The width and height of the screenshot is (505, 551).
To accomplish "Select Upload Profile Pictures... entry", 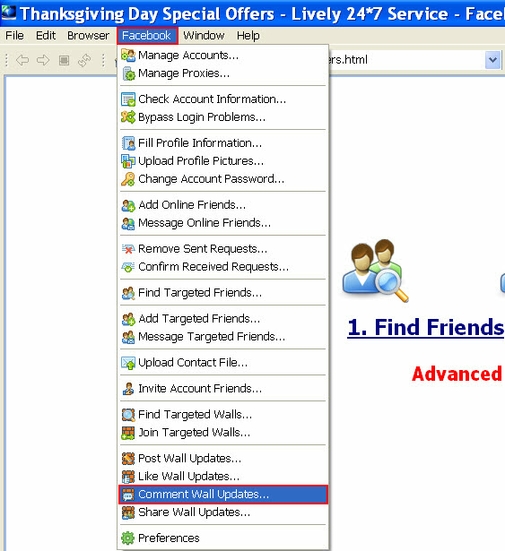I will point(223,161).
